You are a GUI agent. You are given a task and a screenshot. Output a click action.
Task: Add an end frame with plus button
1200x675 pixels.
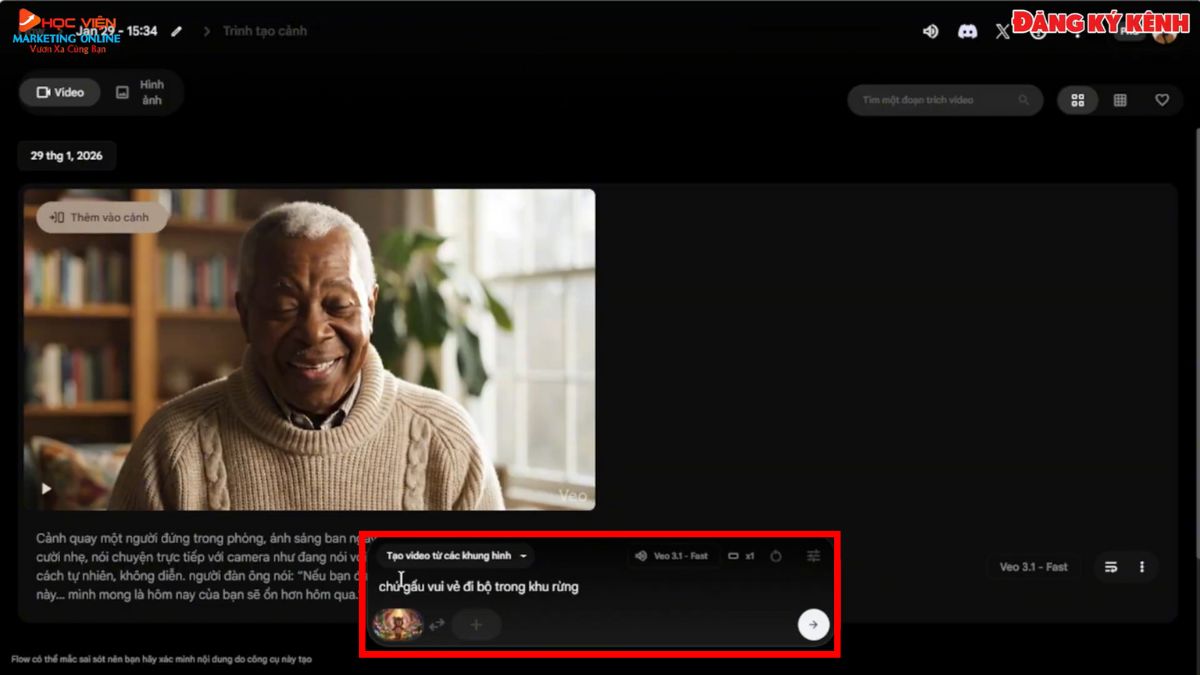pos(476,625)
